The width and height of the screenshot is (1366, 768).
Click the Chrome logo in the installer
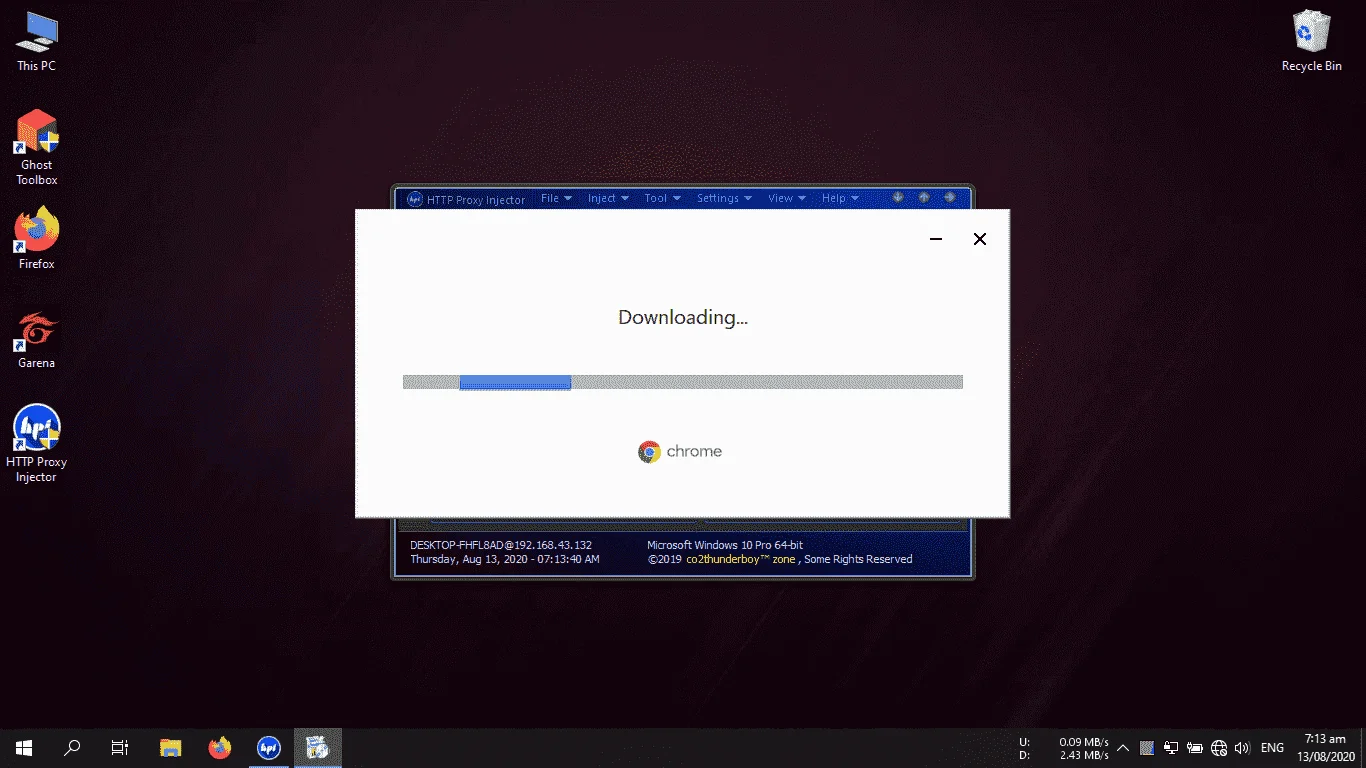tap(649, 452)
